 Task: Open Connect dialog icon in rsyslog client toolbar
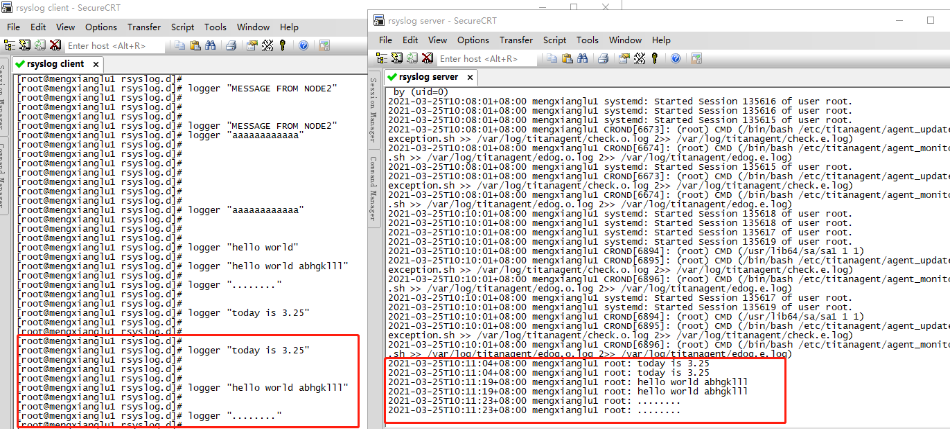click(x=10, y=46)
